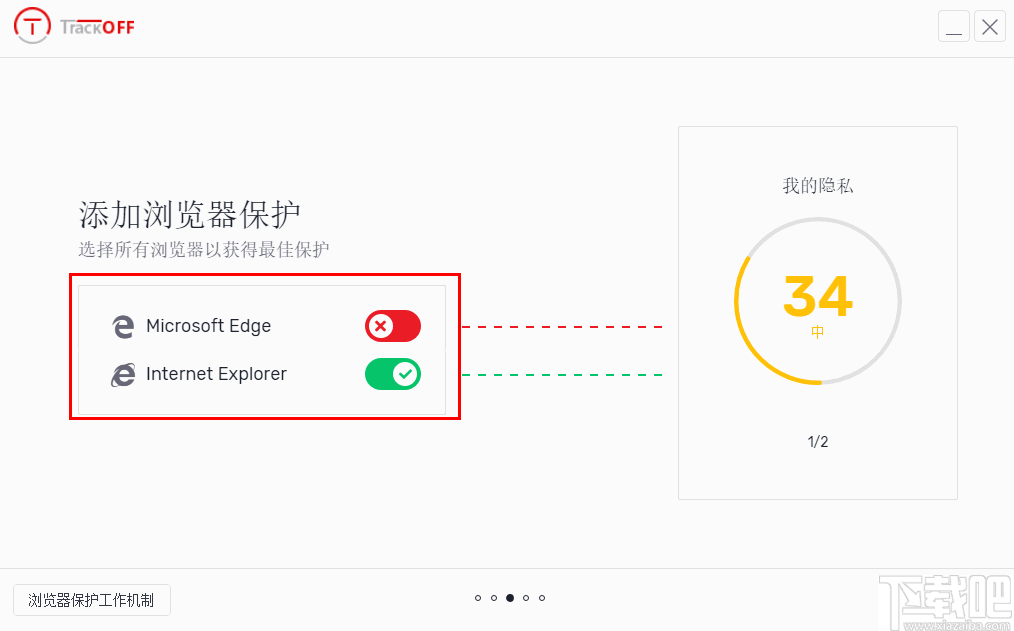1014x631 pixels.
Task: Enable protection toggle for Microsoft Edge
Action: (393, 326)
